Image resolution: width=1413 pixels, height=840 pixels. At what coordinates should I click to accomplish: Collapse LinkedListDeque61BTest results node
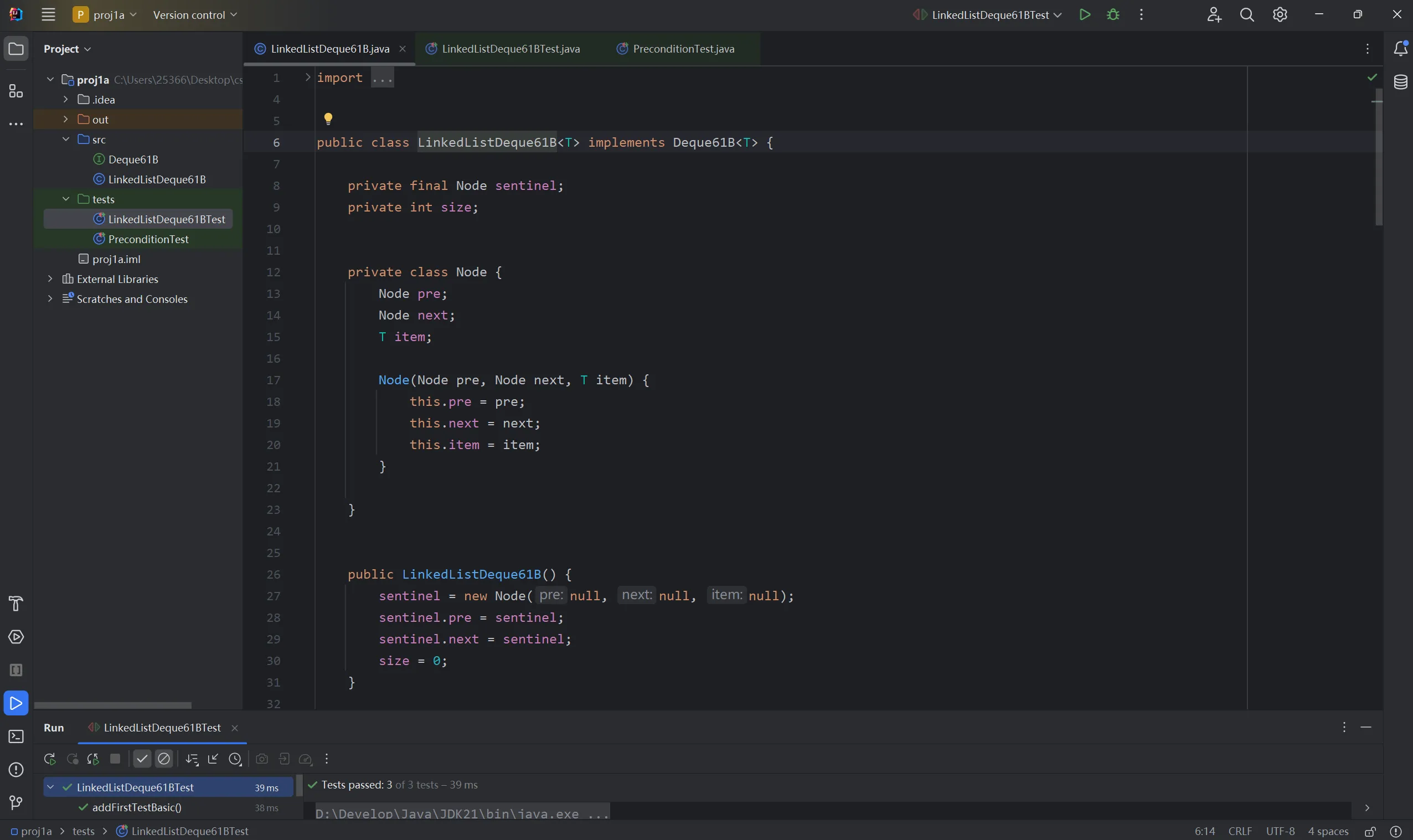pyautogui.click(x=50, y=787)
